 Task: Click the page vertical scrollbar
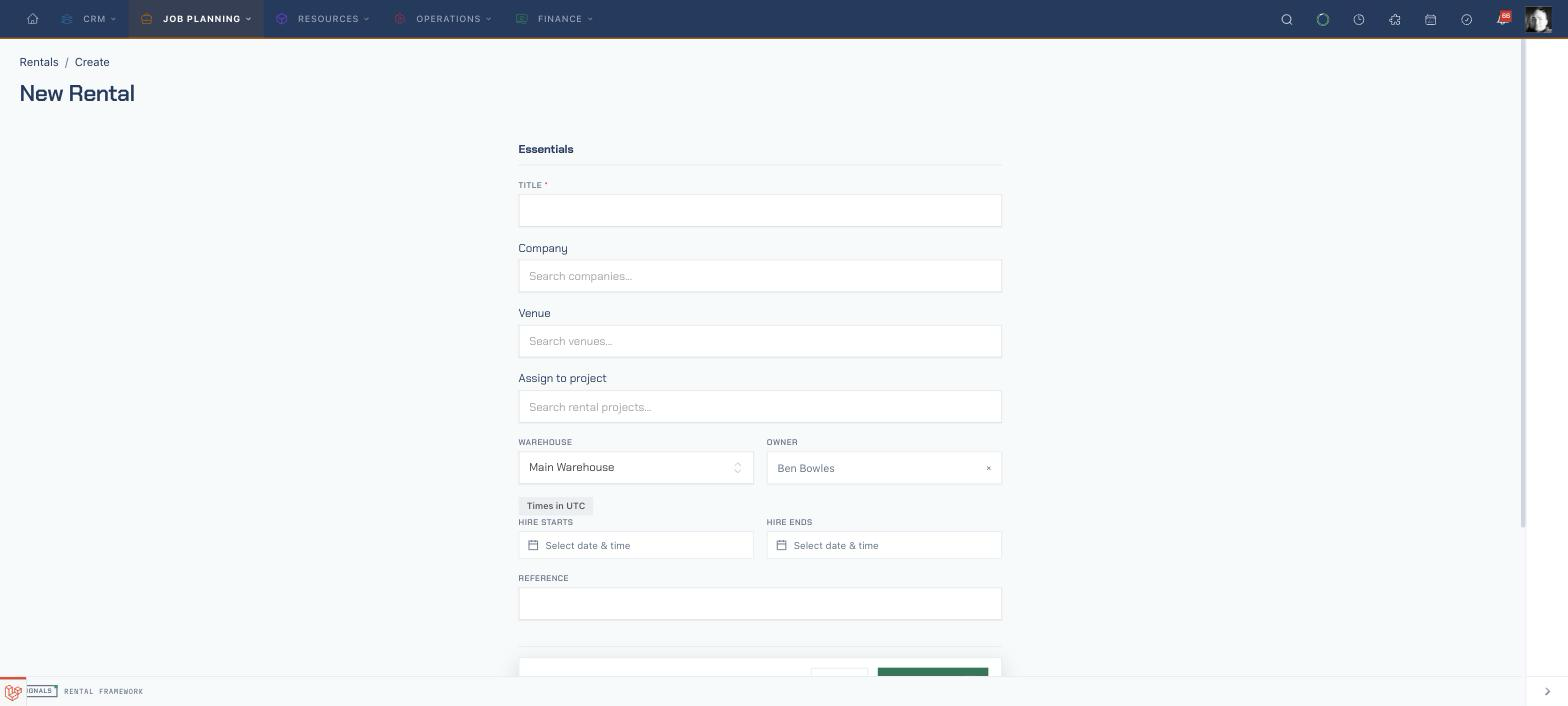[x=1524, y=283]
